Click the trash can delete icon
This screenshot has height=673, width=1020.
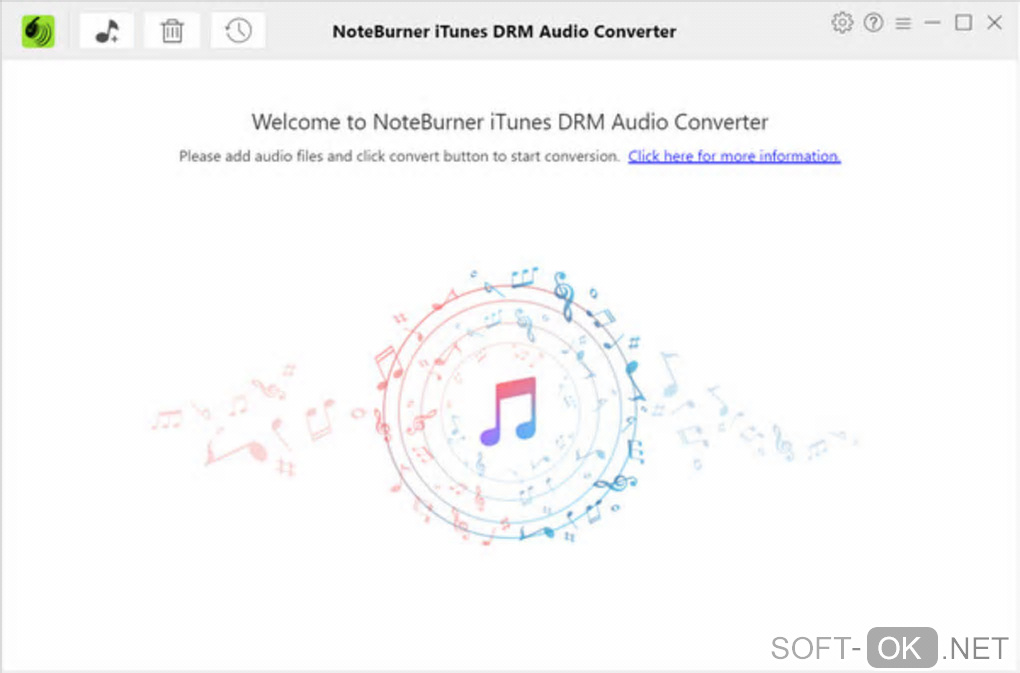pyautogui.click(x=172, y=31)
